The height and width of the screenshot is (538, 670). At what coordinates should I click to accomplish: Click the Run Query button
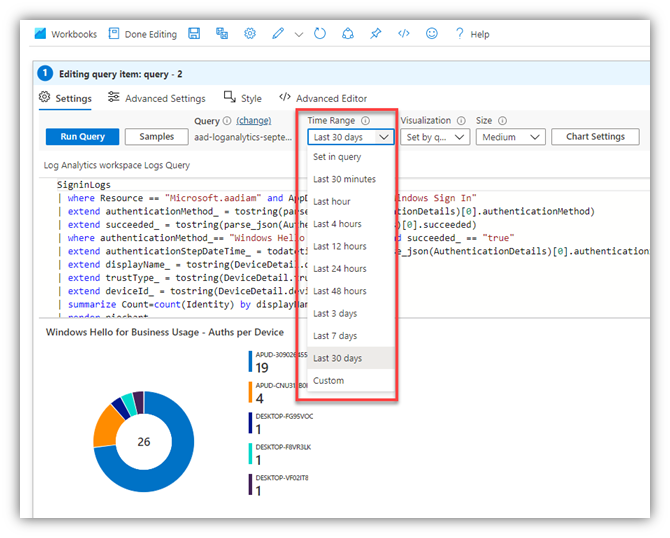pos(82,137)
